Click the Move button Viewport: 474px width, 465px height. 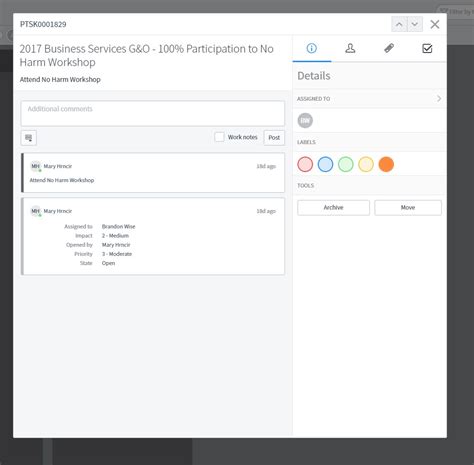[x=408, y=208]
